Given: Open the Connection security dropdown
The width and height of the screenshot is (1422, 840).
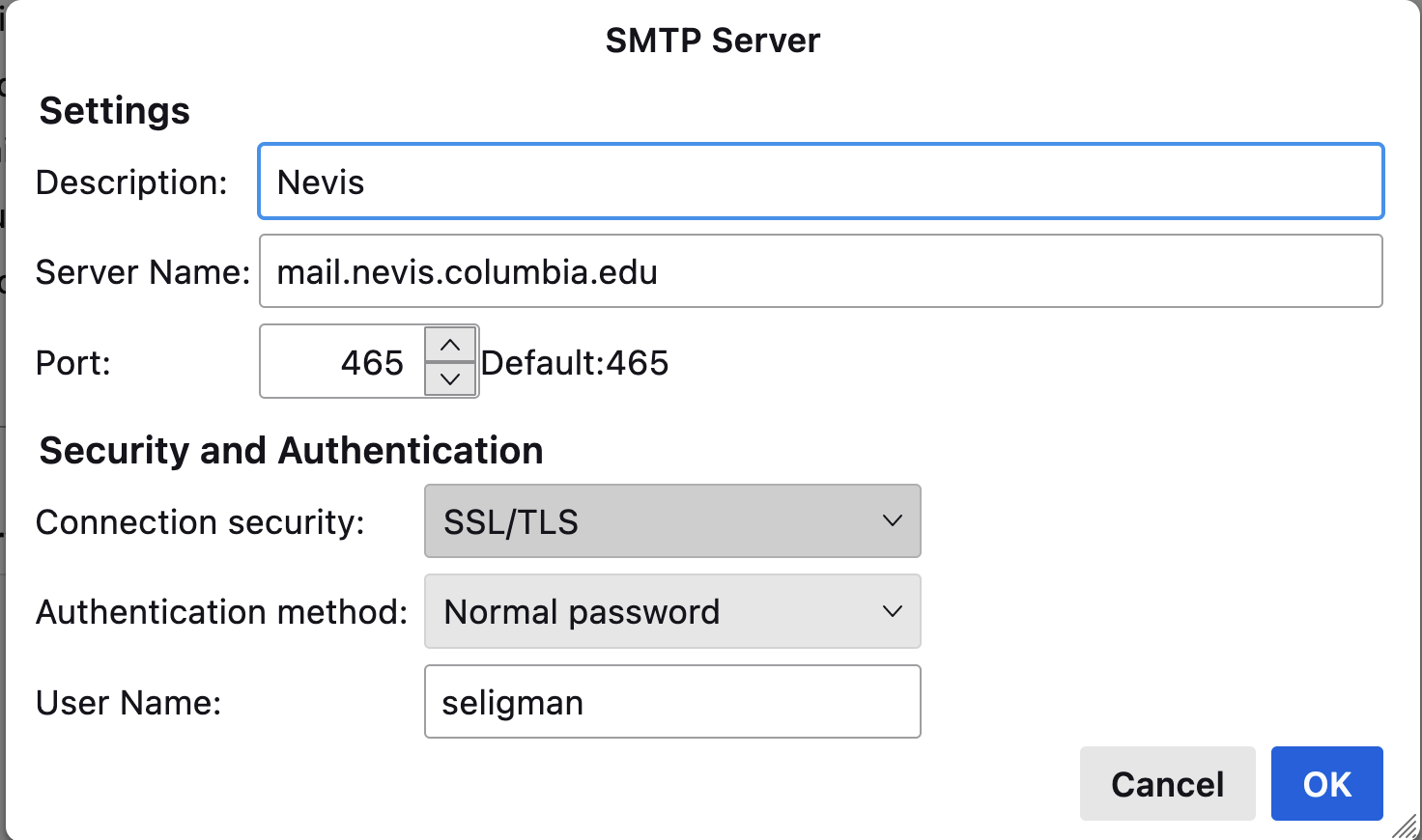Looking at the screenshot, I should (671, 521).
